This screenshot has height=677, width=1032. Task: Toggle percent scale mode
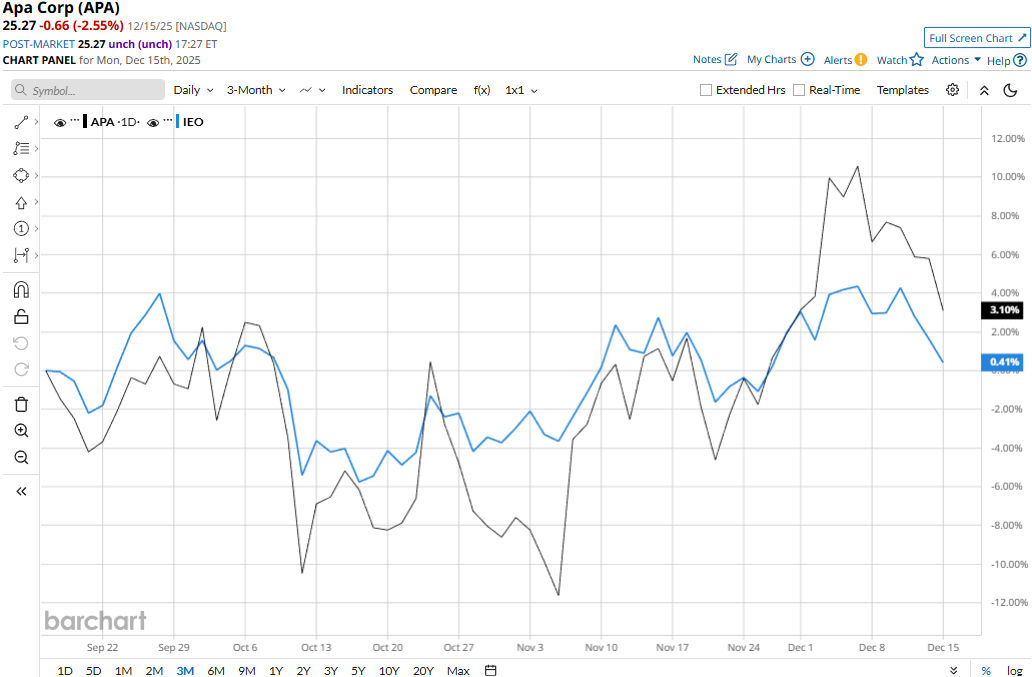986,670
